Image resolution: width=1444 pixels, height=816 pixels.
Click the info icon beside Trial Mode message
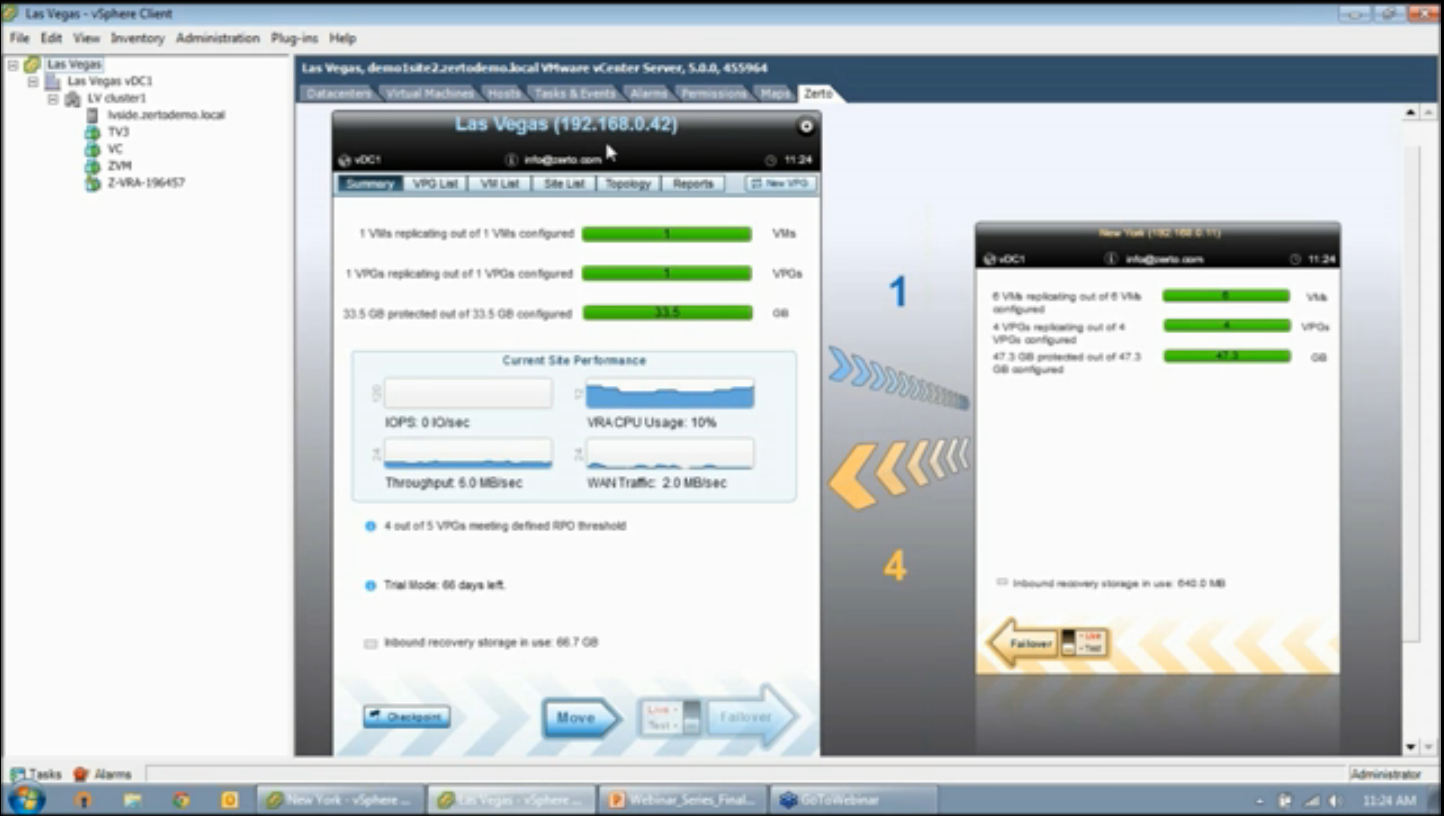[x=370, y=585]
